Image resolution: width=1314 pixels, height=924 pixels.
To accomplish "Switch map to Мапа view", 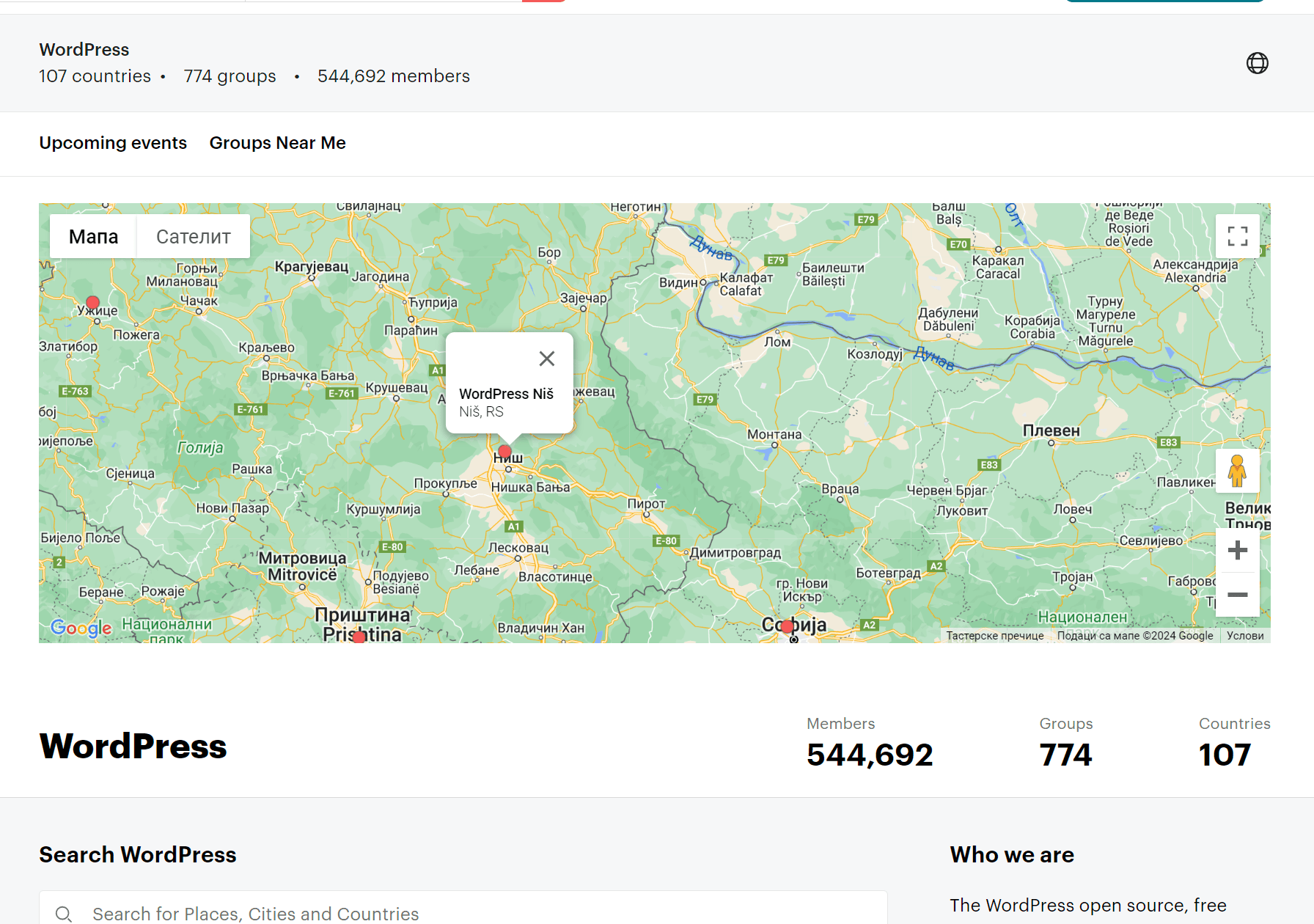I will coord(93,236).
